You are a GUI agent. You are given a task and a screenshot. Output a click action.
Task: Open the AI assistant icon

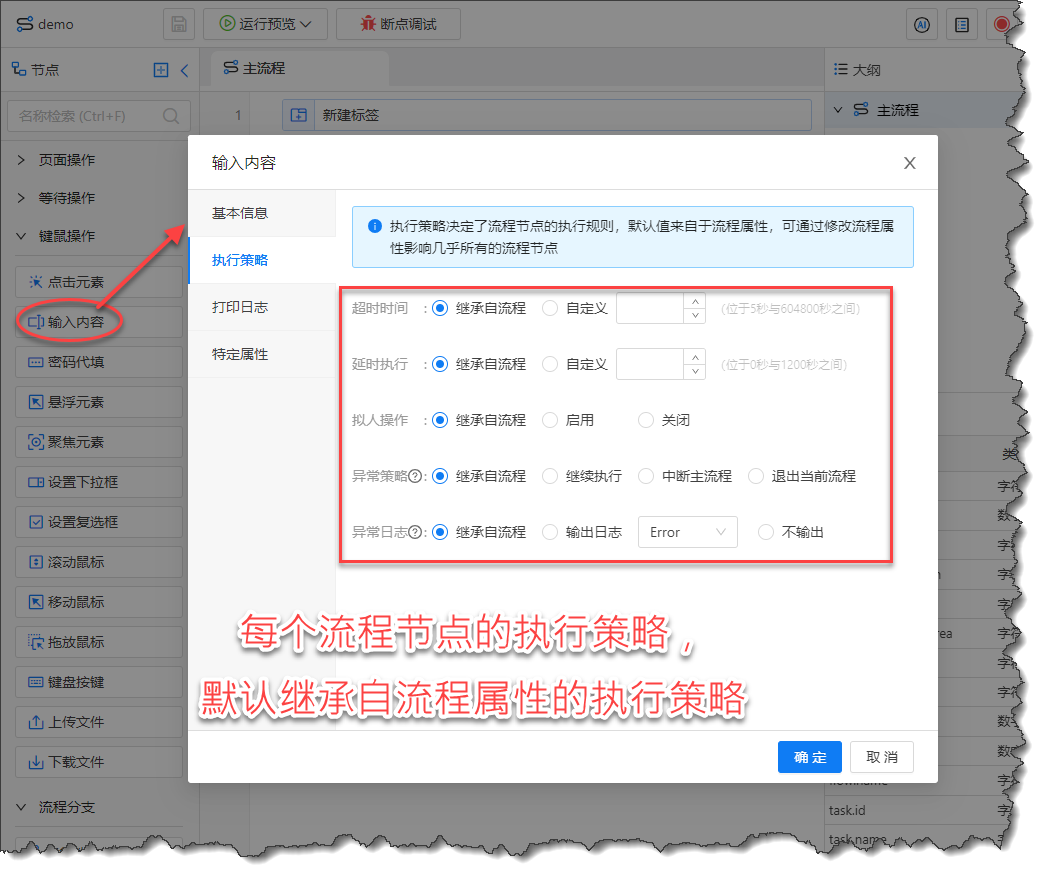(922, 25)
